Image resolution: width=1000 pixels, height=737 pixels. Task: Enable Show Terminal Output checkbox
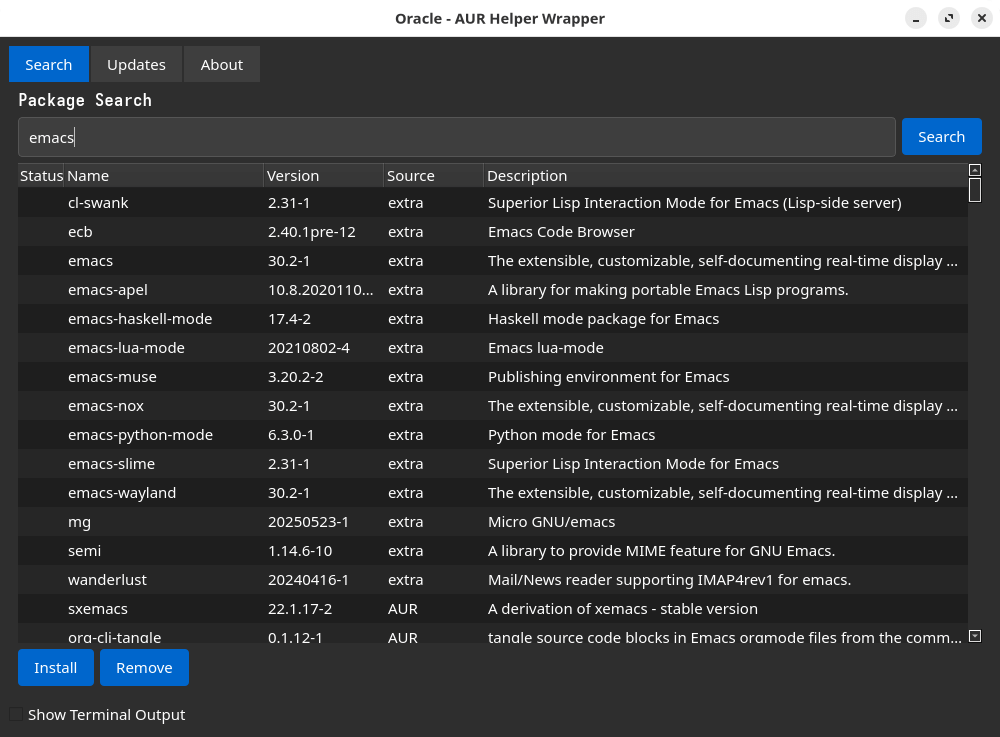[16, 714]
